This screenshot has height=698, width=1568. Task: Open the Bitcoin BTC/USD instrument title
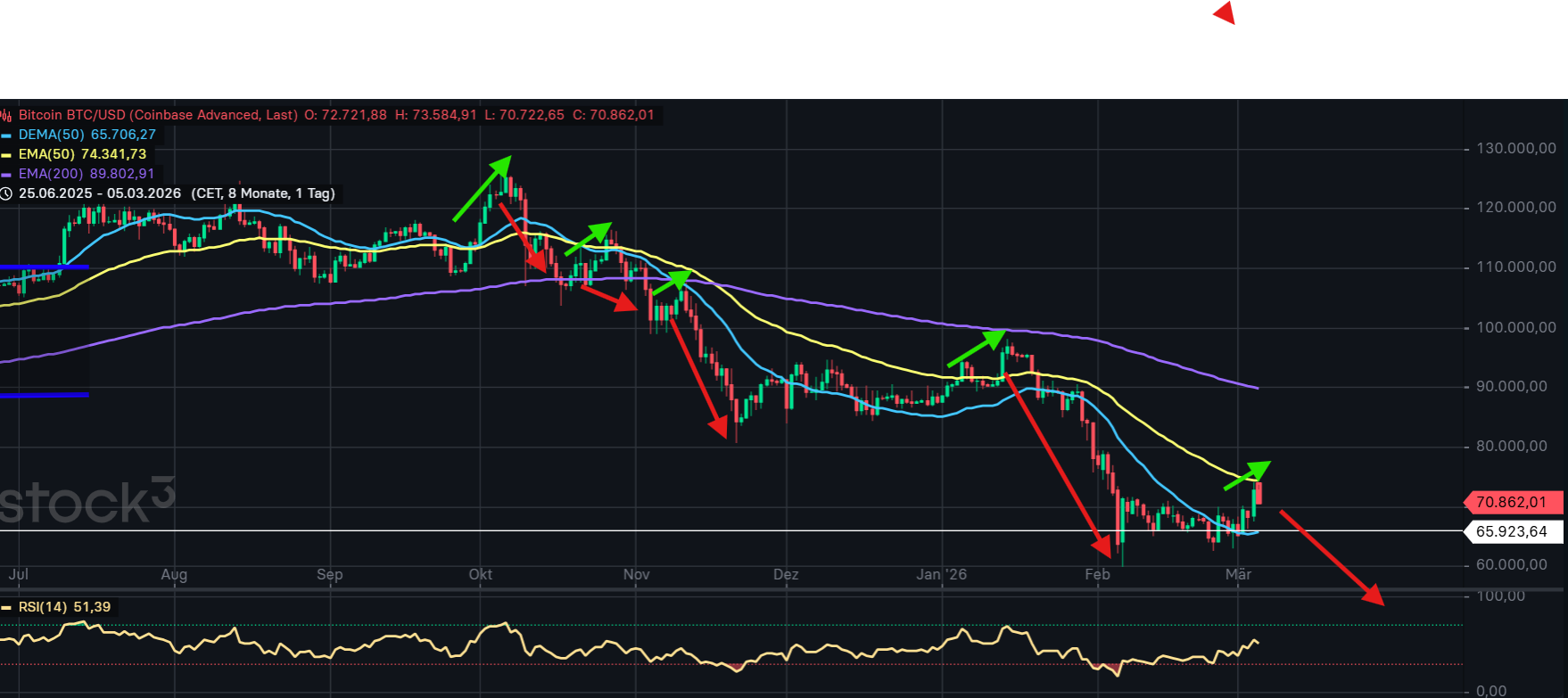(x=158, y=115)
